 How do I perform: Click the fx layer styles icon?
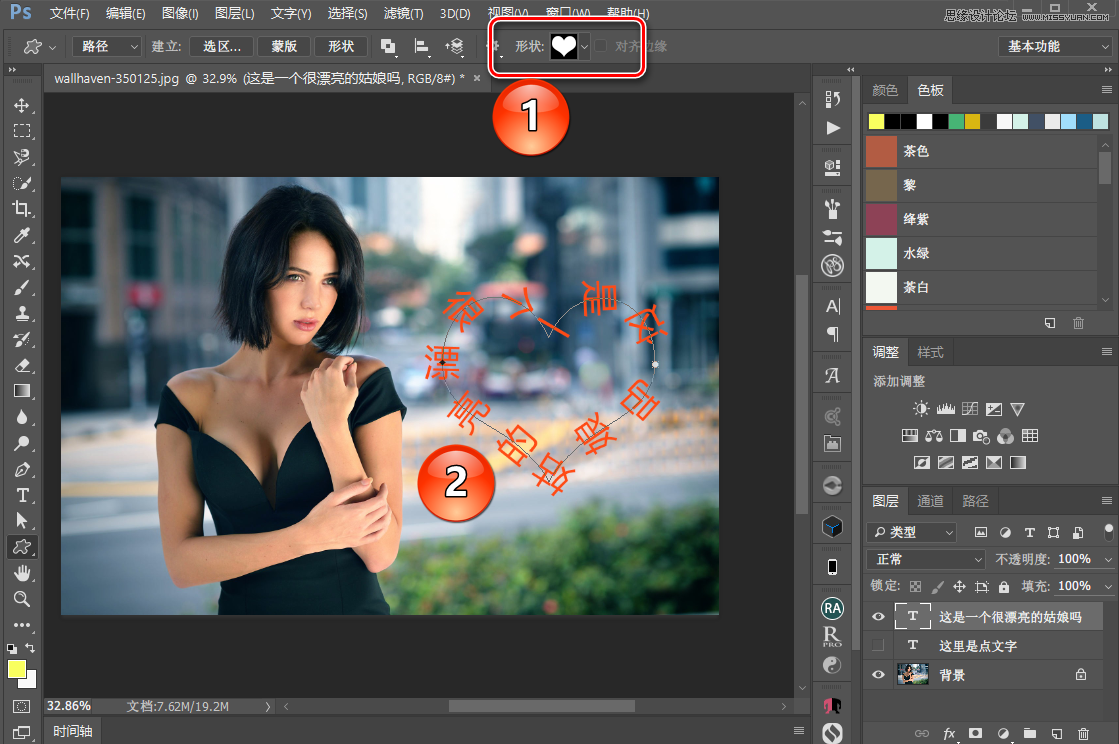pyautogui.click(x=950, y=733)
